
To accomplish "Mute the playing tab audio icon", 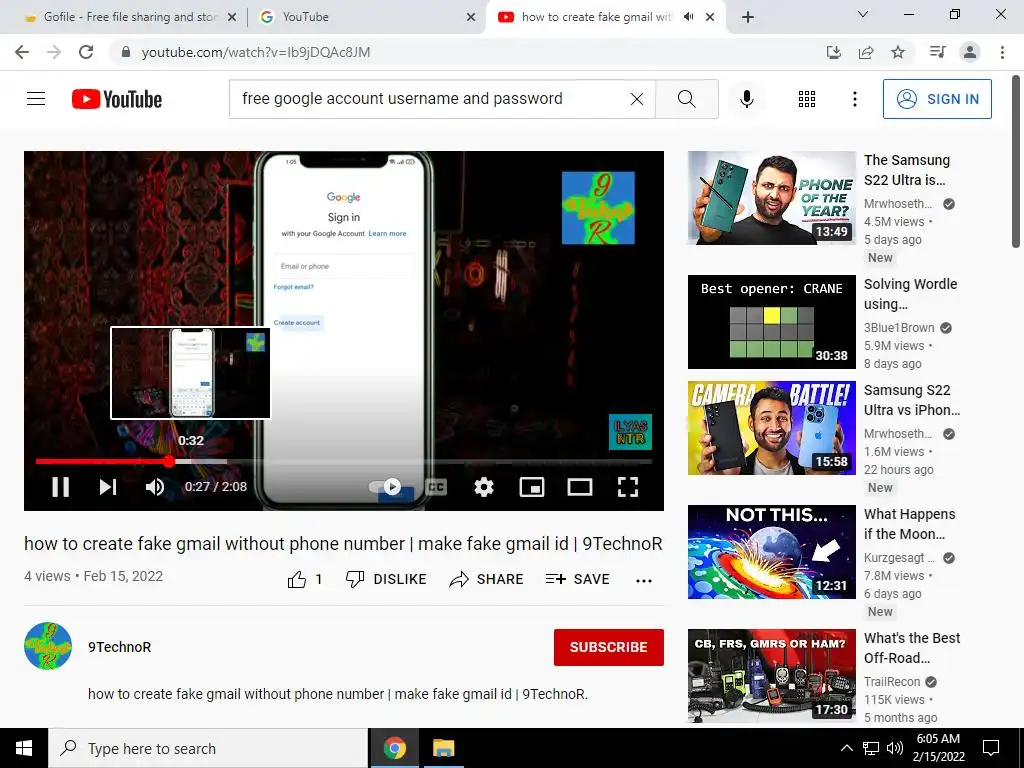I will (x=688, y=17).
